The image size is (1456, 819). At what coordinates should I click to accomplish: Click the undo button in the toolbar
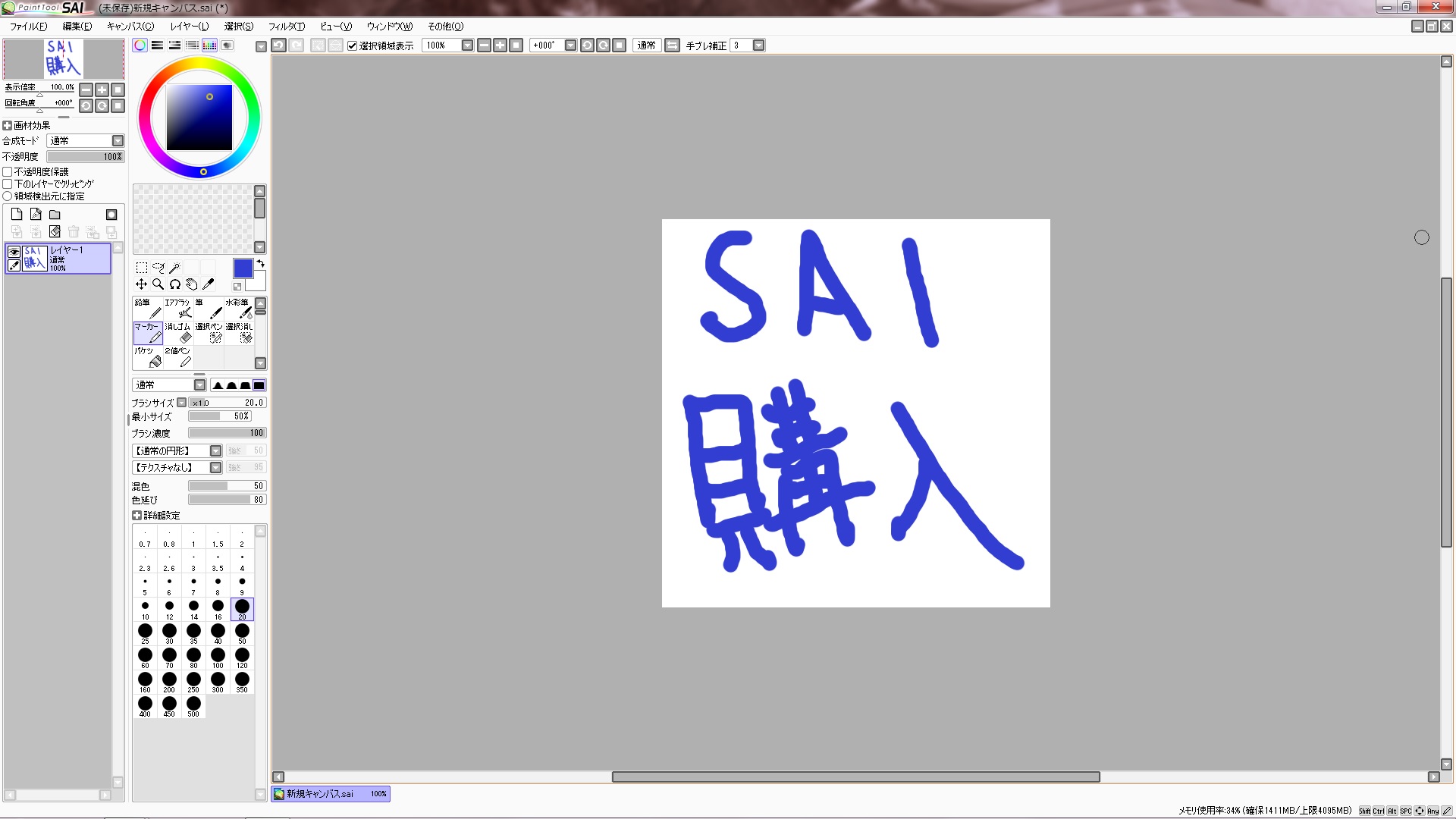click(278, 45)
